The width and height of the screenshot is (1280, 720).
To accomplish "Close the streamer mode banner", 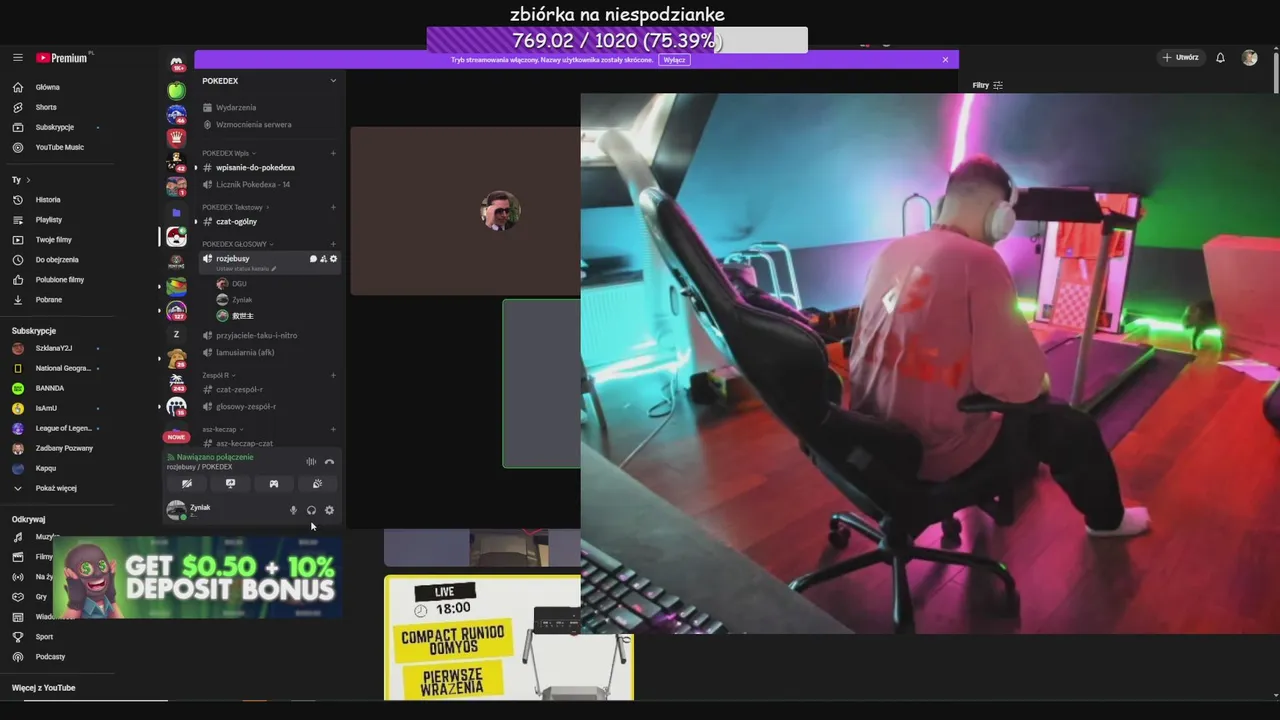I will 945,59.
